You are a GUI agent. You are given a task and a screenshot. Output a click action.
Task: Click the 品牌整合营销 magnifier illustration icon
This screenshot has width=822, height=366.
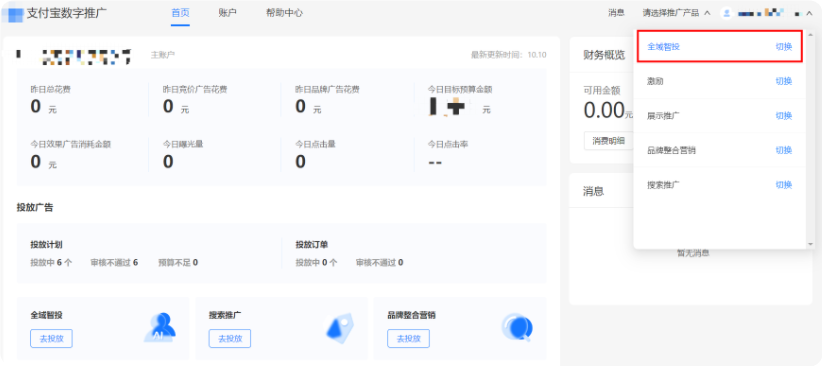pyautogui.click(x=517, y=328)
